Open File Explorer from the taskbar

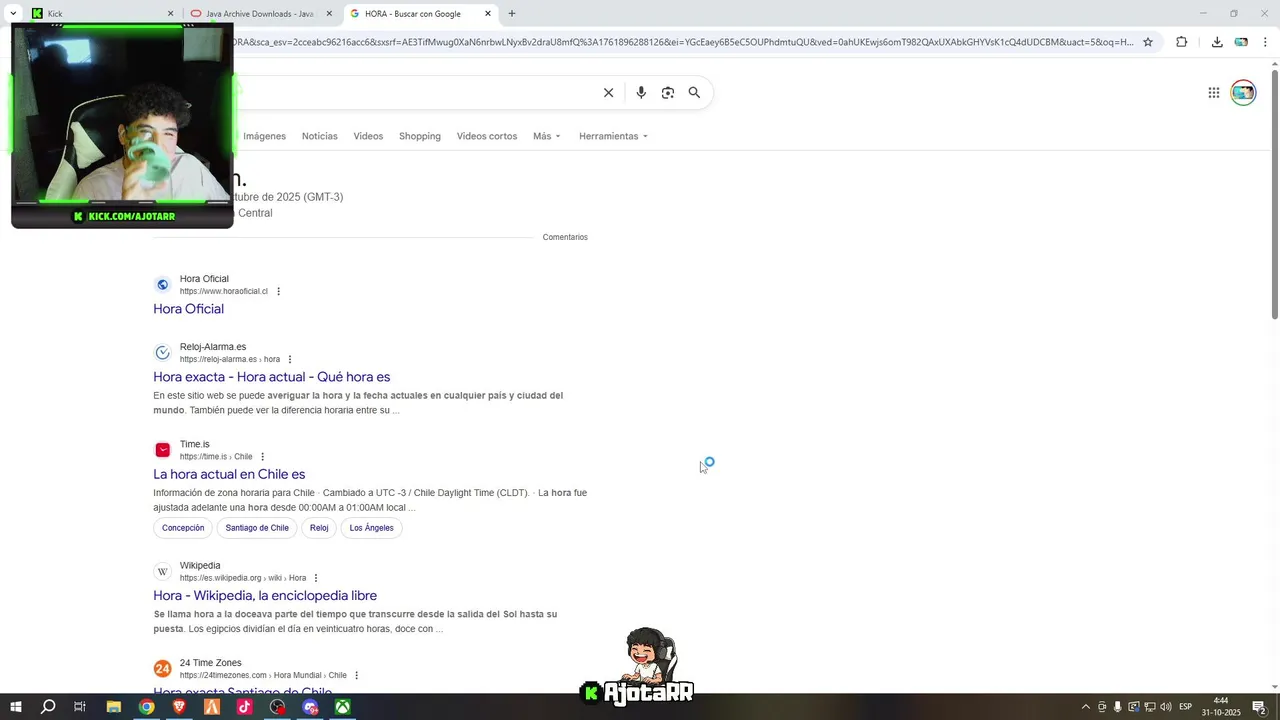(114, 707)
